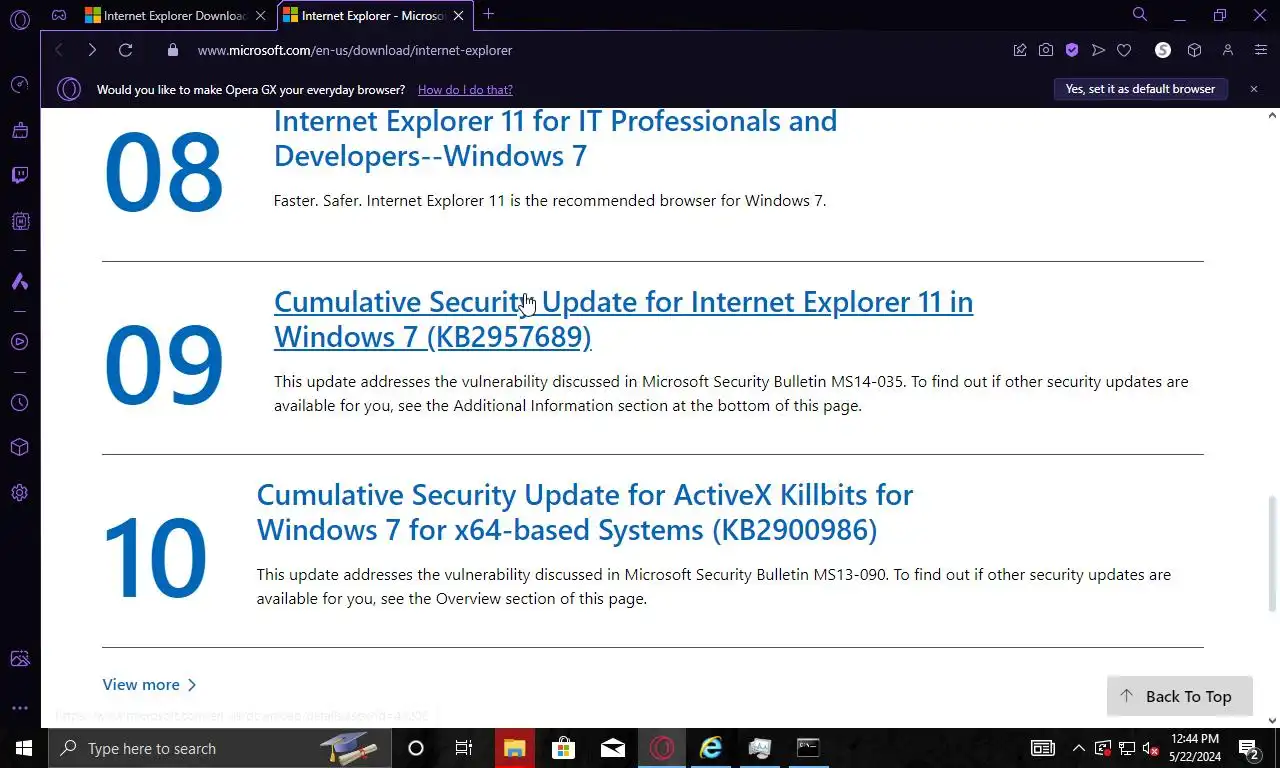Click the GX Corner gamepad icon
The image size is (1280, 768).
[59, 15]
